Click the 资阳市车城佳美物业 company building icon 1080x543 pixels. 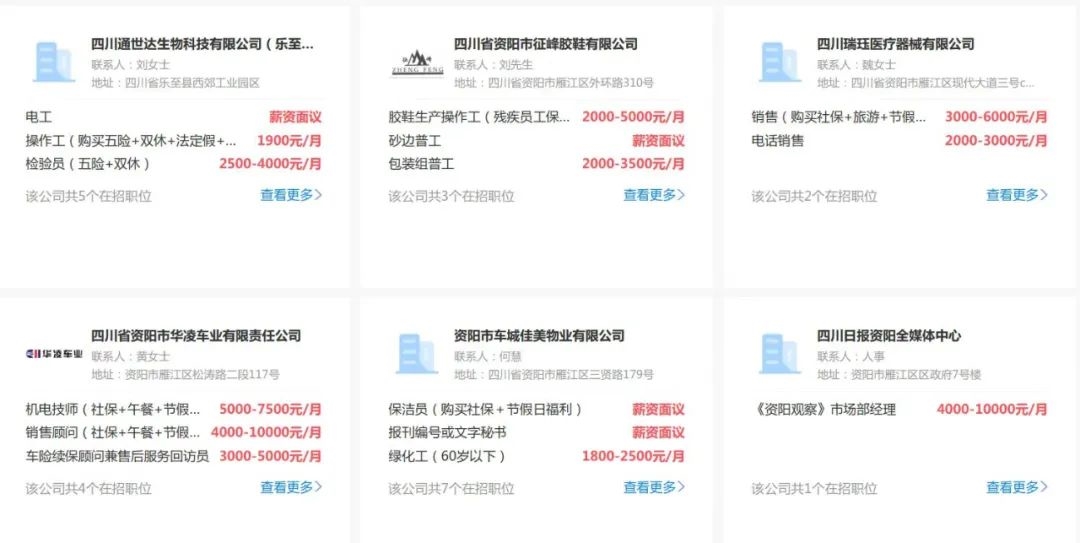pyautogui.click(x=417, y=354)
